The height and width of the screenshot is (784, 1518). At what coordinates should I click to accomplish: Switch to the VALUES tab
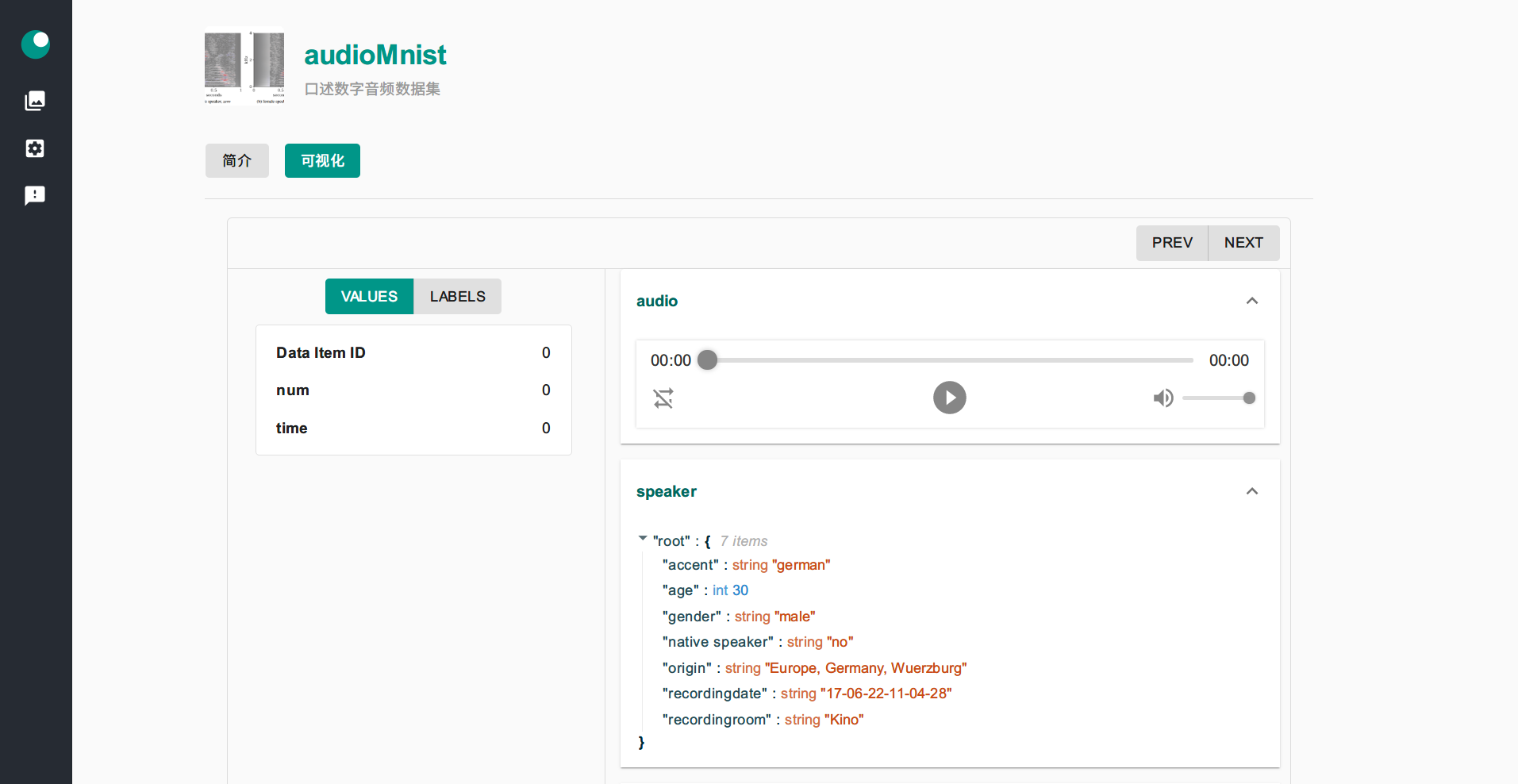pyautogui.click(x=369, y=296)
